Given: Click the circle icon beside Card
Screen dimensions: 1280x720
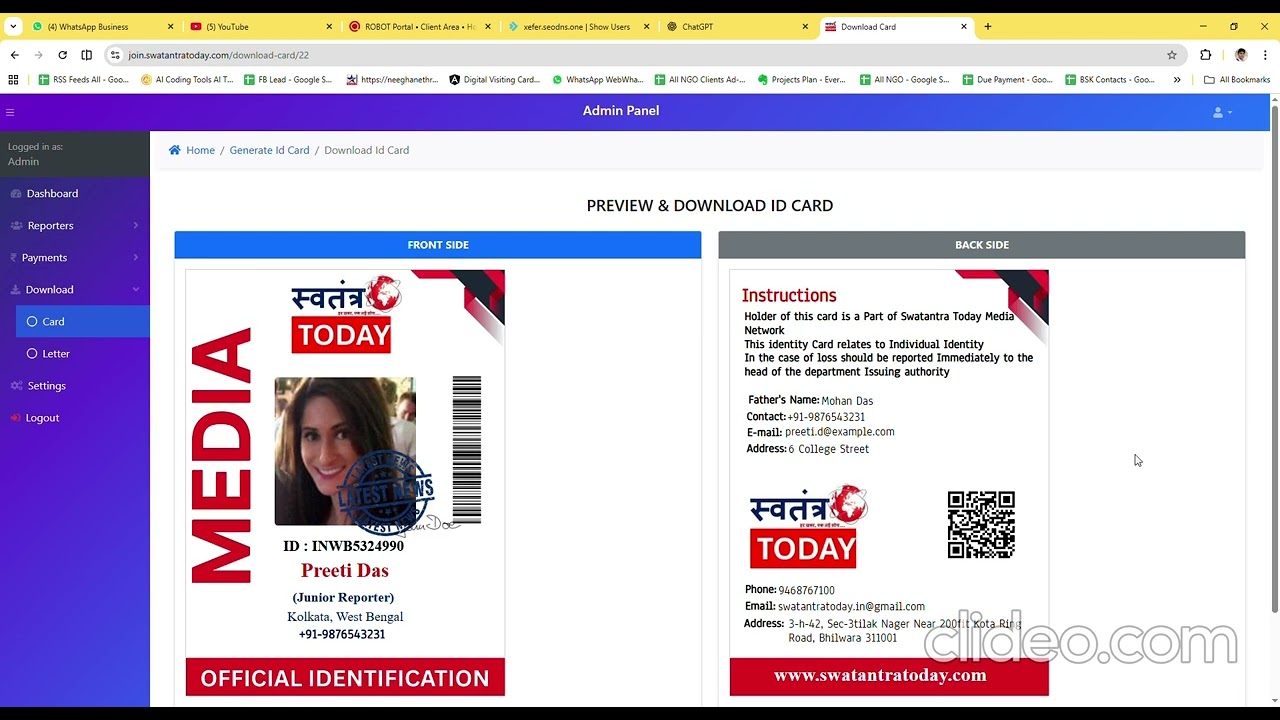Looking at the screenshot, I should [32, 321].
